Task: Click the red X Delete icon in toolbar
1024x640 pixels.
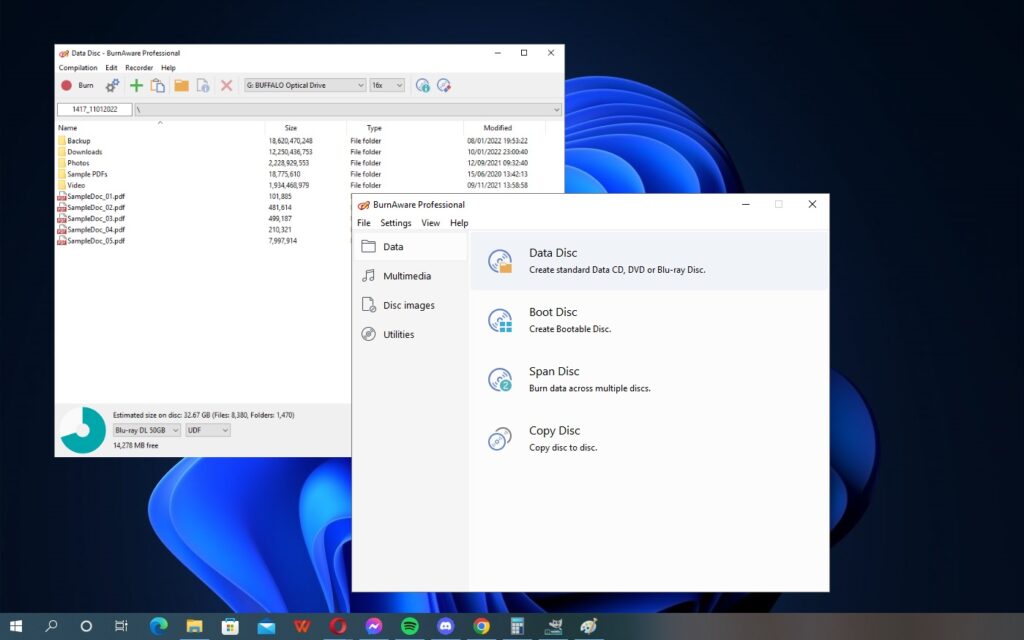Action: (226, 85)
